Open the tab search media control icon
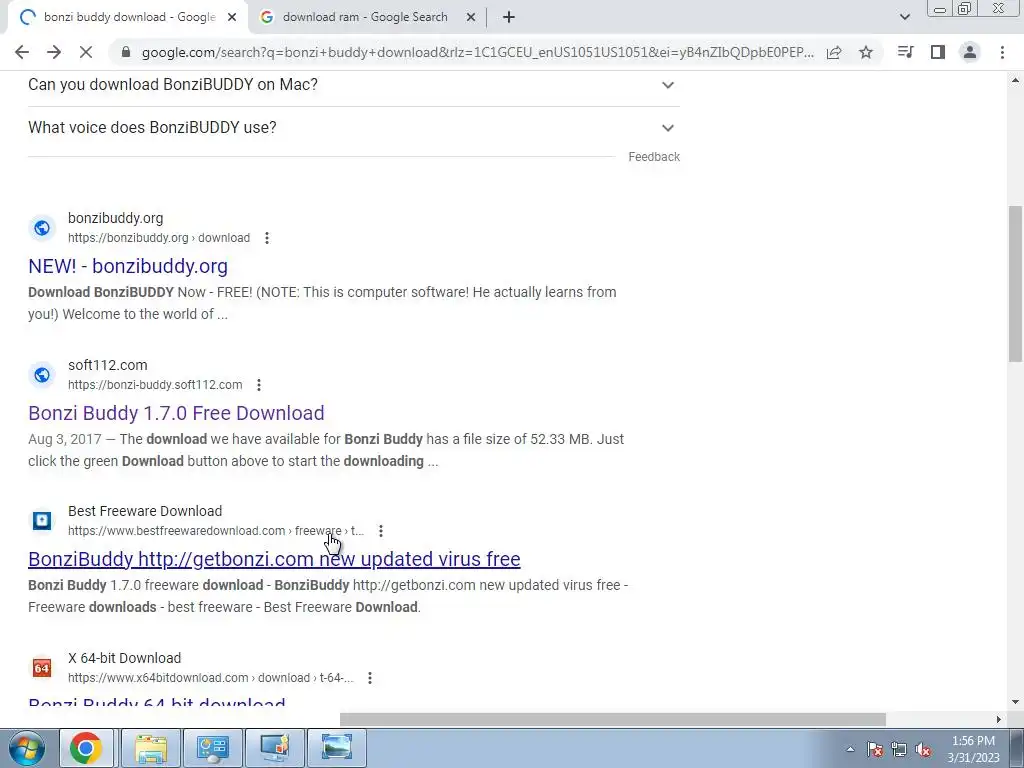1024x768 pixels. coord(906,52)
